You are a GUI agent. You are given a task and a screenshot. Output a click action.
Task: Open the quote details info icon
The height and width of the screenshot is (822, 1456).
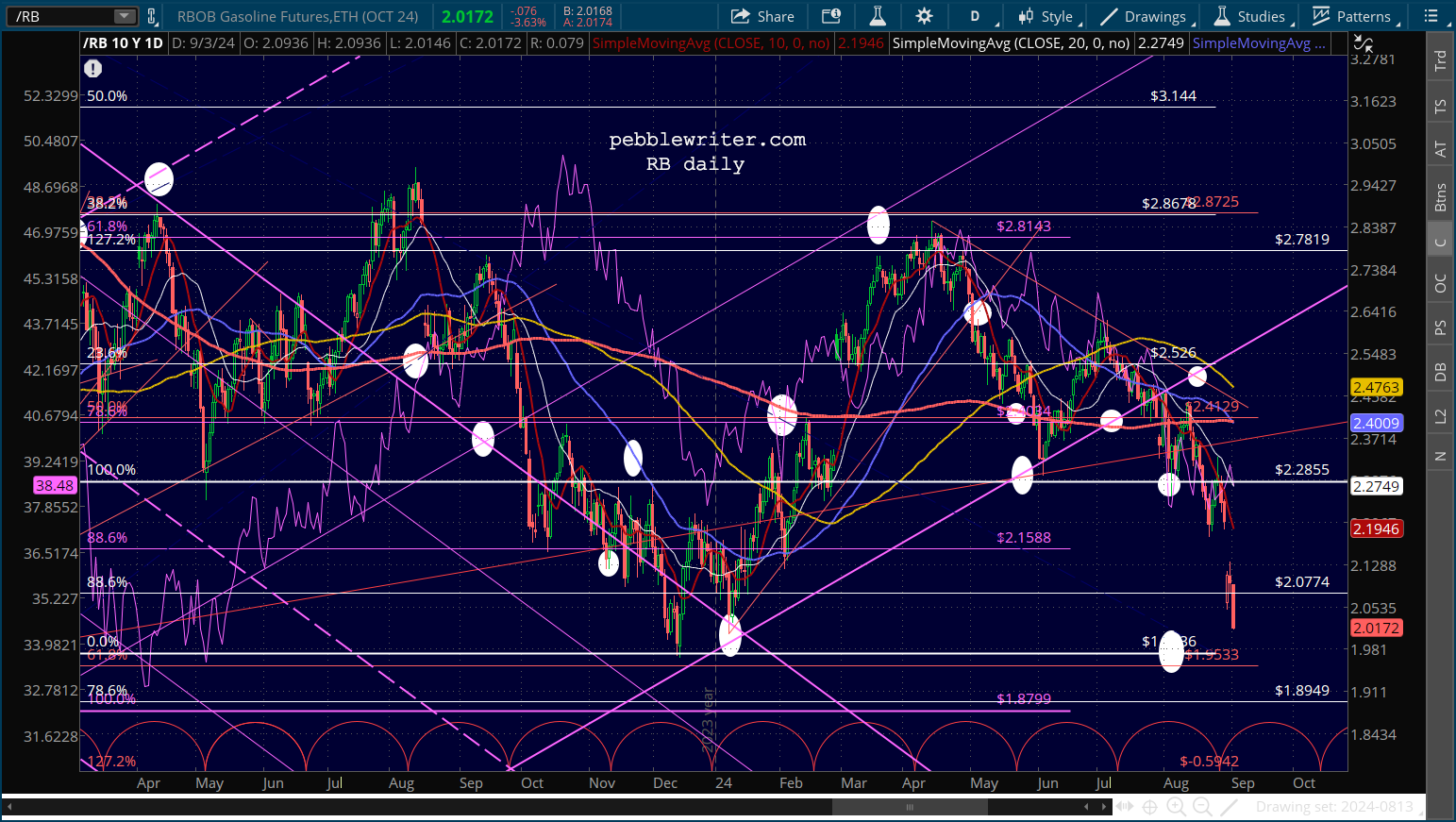(831, 16)
